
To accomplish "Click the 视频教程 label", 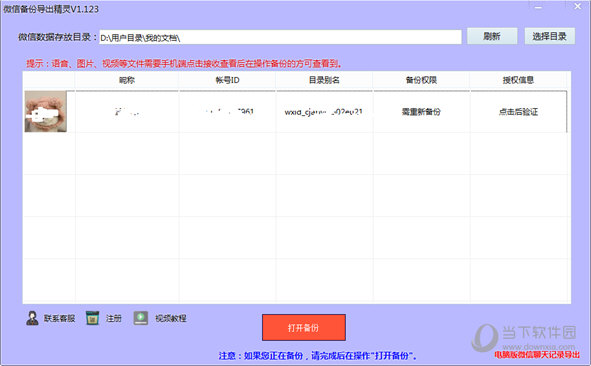I will 171,319.
